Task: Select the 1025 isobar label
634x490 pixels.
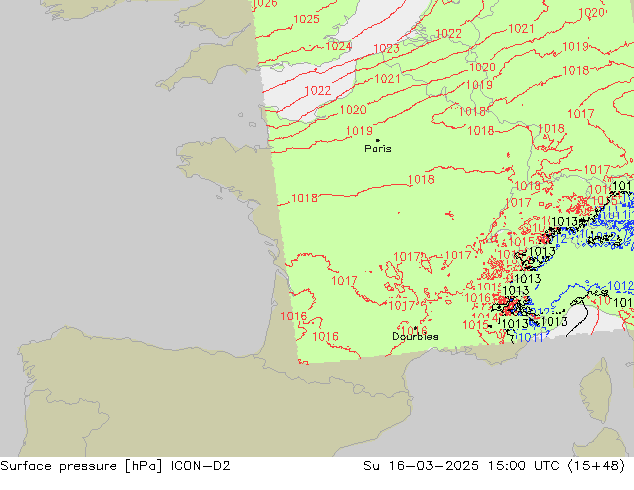Action: tap(306, 19)
